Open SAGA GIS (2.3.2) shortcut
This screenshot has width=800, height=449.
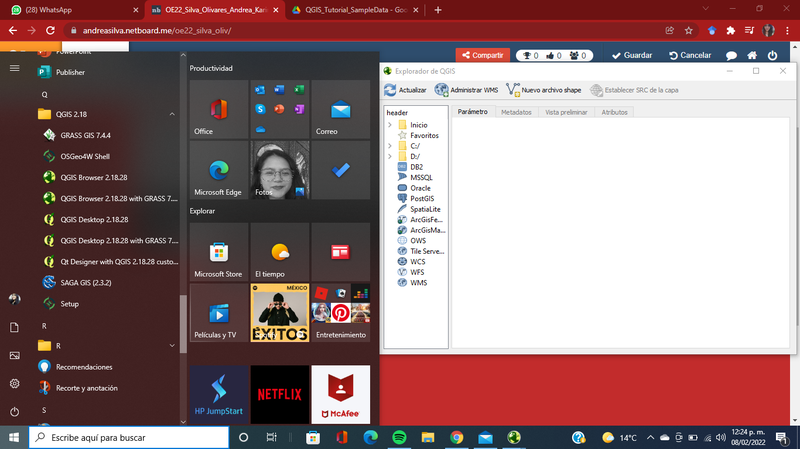(x=86, y=282)
